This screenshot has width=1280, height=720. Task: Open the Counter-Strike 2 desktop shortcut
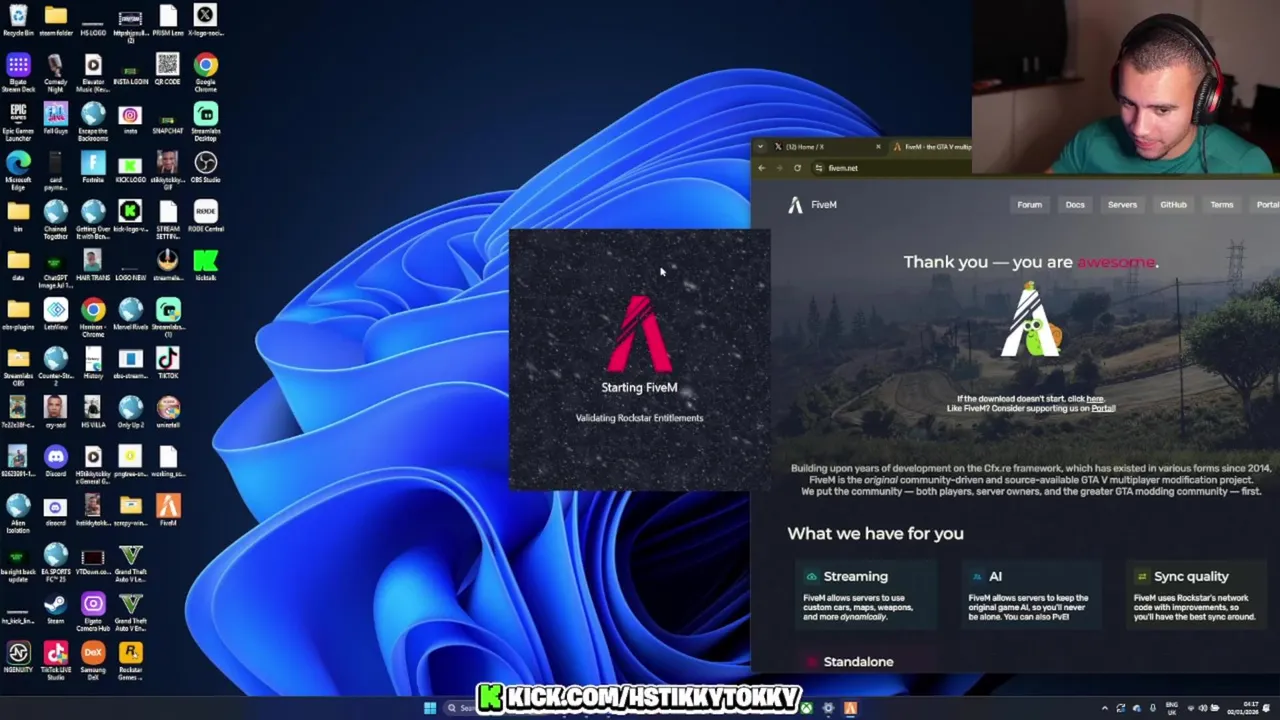pyautogui.click(x=55, y=367)
